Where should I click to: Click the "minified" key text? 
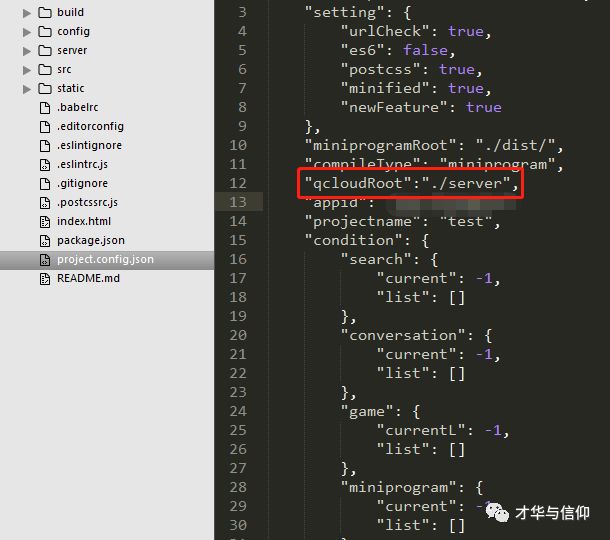385,88
